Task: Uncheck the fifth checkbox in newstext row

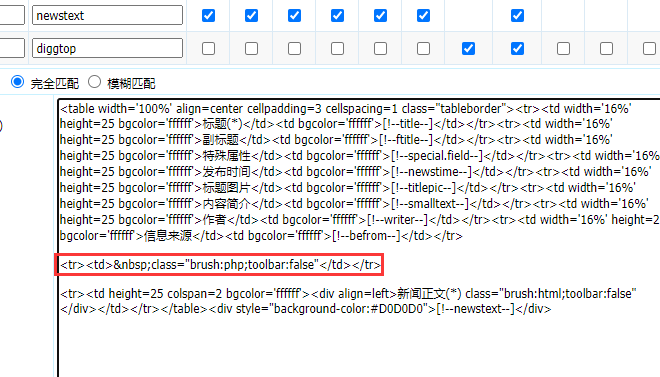Action: [x=380, y=16]
